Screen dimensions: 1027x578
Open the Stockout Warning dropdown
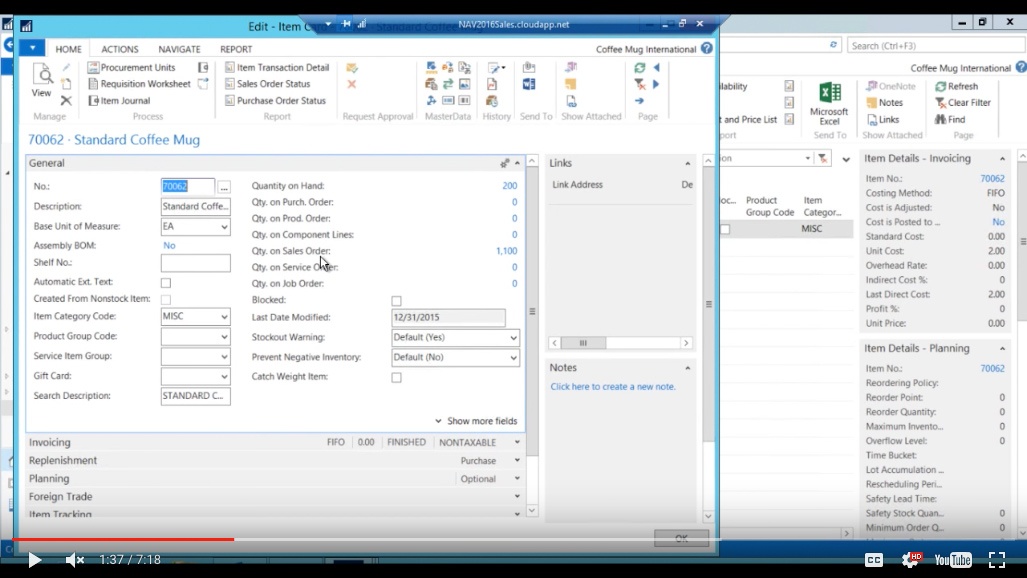pyautogui.click(x=514, y=337)
